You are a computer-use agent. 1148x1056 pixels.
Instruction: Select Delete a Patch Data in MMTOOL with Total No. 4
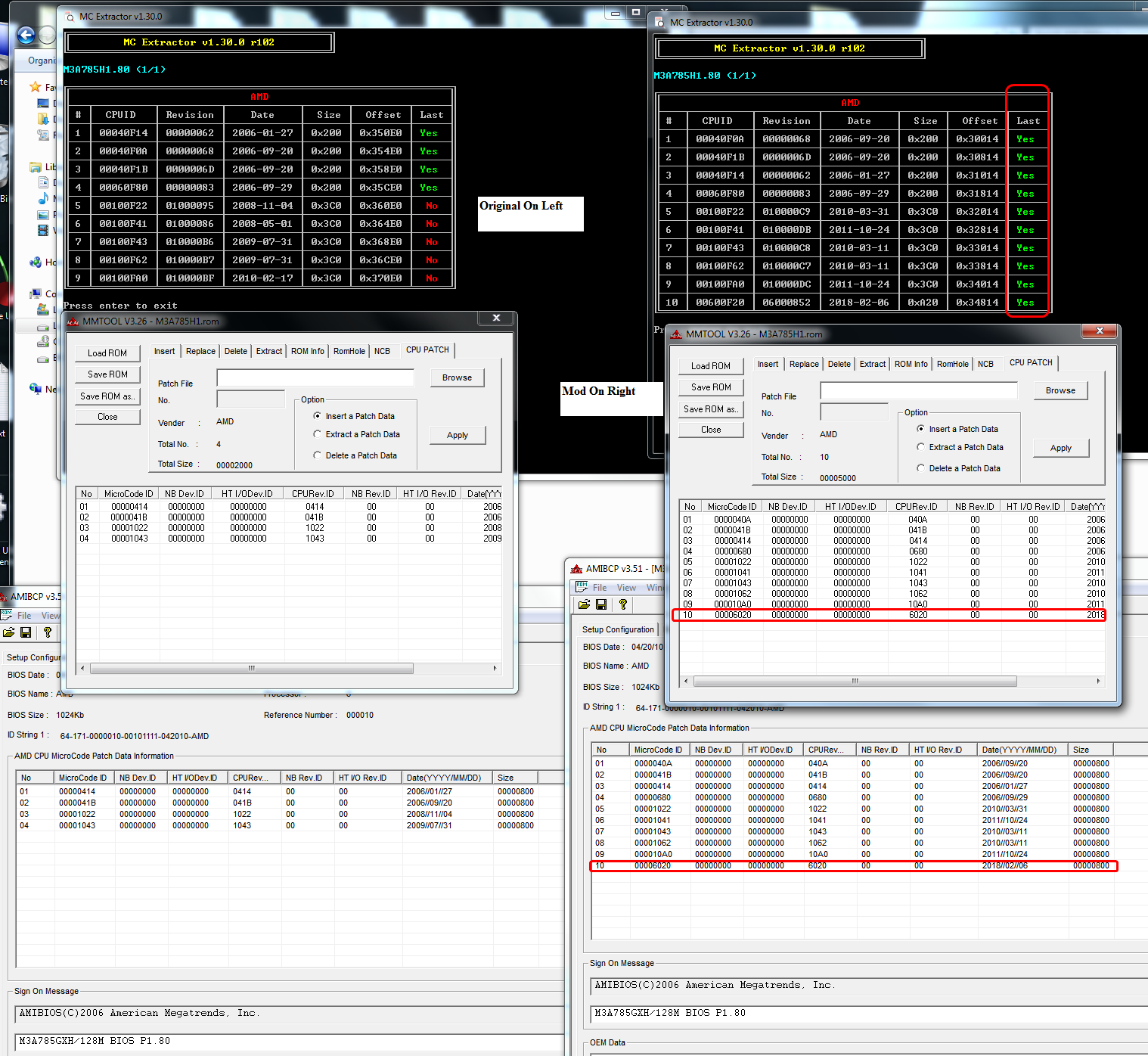pyautogui.click(x=355, y=455)
